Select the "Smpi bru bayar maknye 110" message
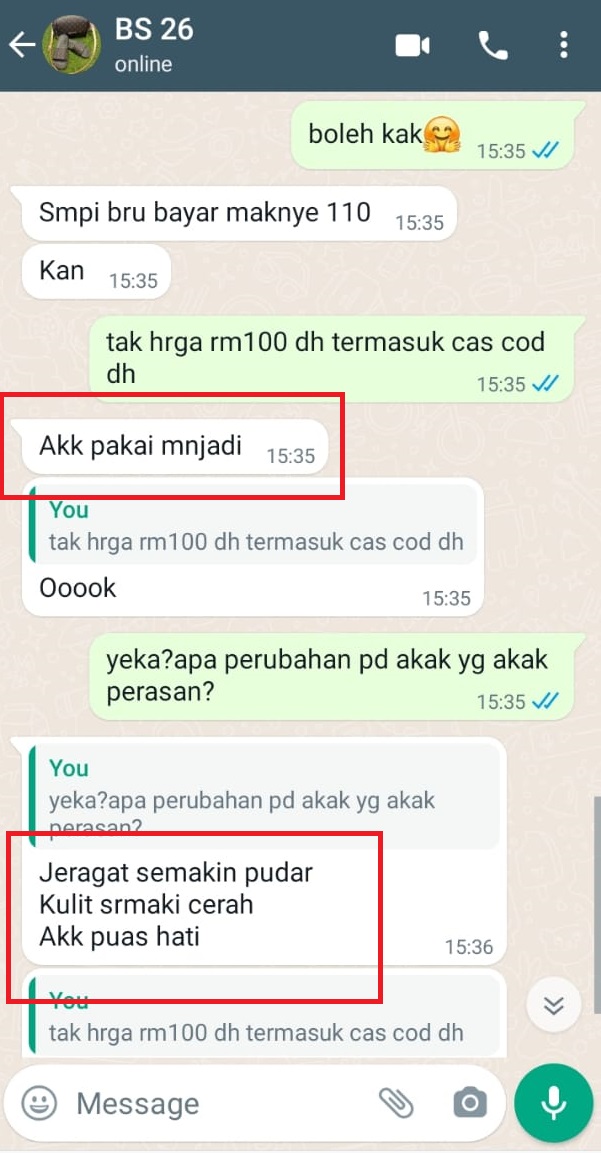Screen dimensions: 601x1153 239,213
